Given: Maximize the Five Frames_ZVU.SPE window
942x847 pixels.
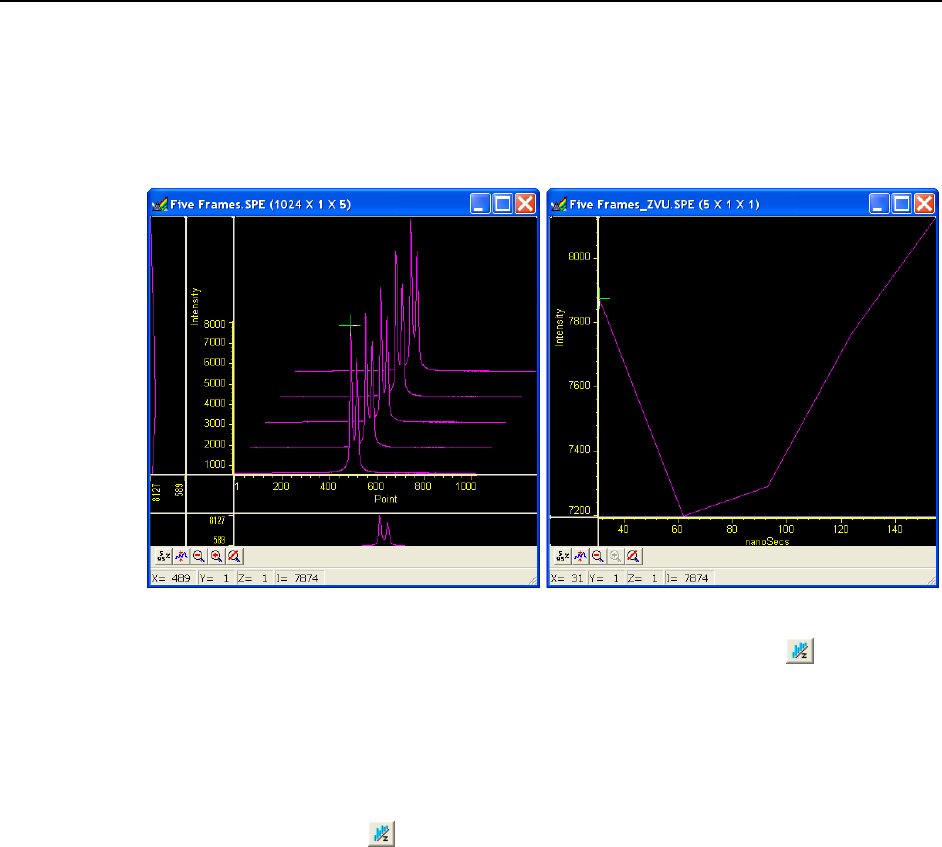Looking at the screenshot, I should coord(902,204).
